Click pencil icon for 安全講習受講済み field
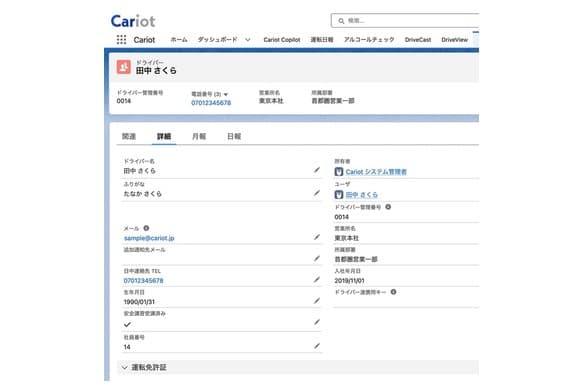Screen dimensions: 580x392 coord(317,322)
